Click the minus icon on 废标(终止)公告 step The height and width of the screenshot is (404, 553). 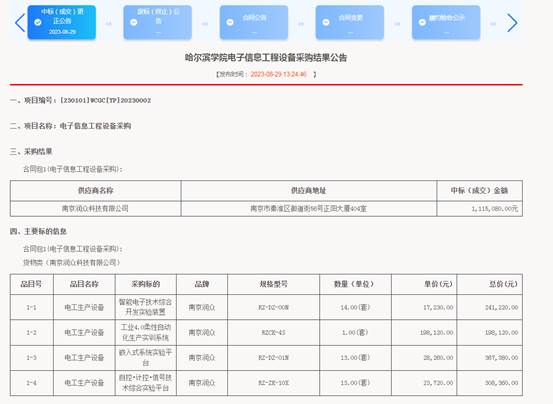134,22
